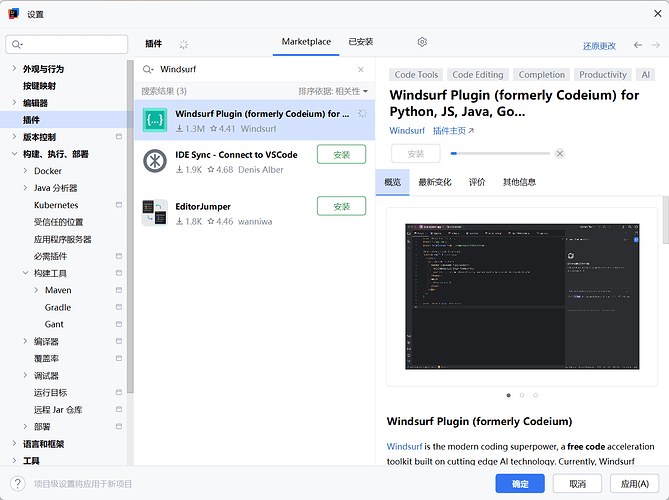The height and width of the screenshot is (500, 669).
Task: Switch to the 已安装 tab
Action: (x=361, y=42)
